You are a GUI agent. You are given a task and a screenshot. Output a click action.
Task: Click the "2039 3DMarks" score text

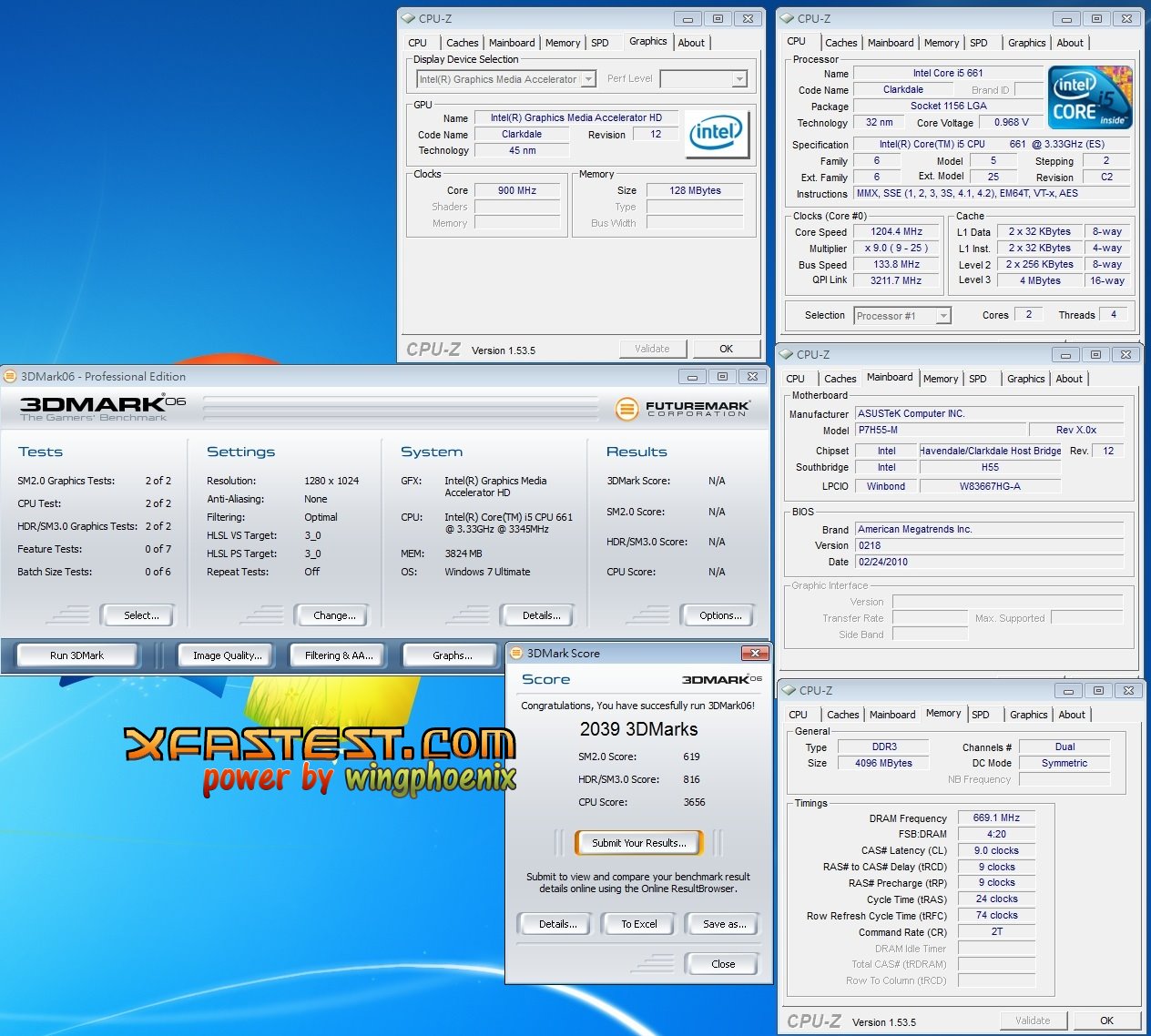pos(639,729)
